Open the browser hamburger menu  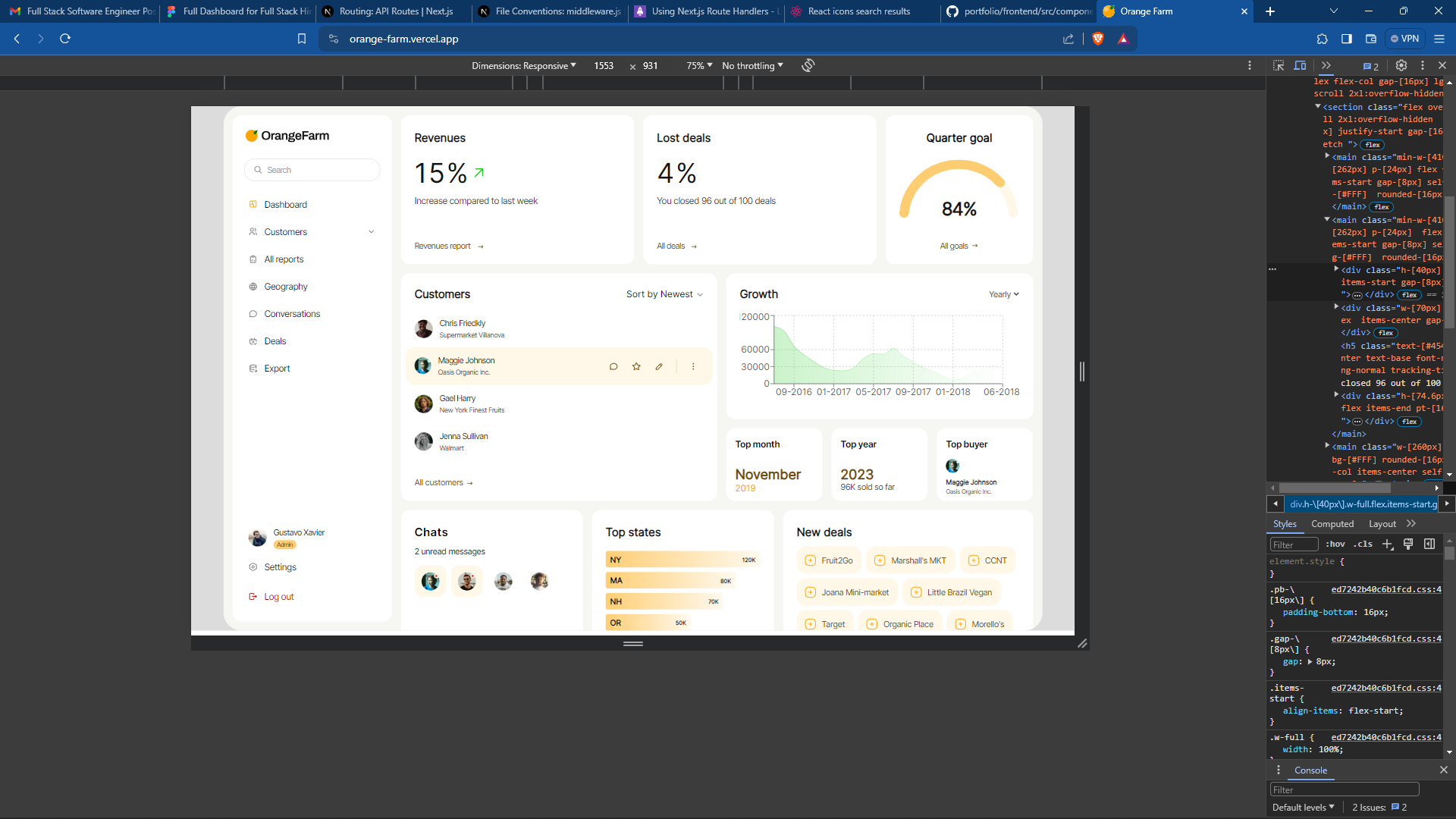pos(1439,39)
